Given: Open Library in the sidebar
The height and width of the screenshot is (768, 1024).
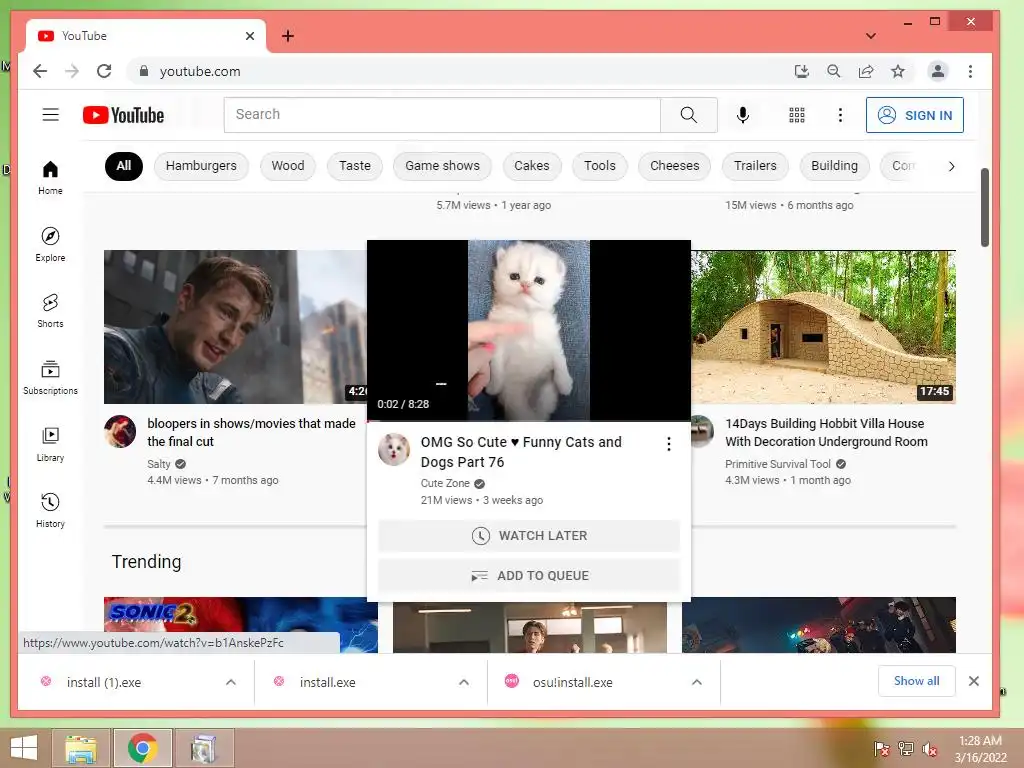Looking at the screenshot, I should 50,444.
